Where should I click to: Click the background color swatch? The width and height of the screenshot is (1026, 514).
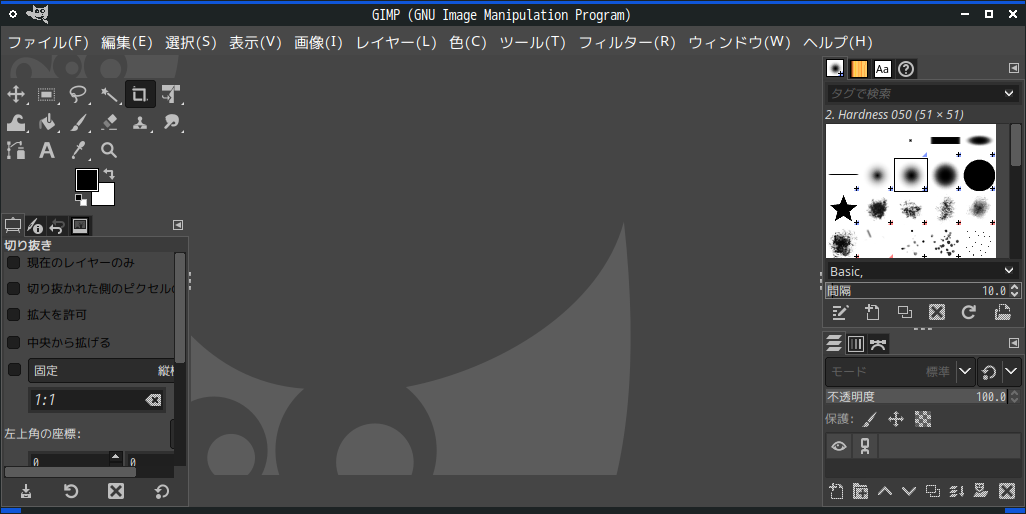[x=106, y=196]
